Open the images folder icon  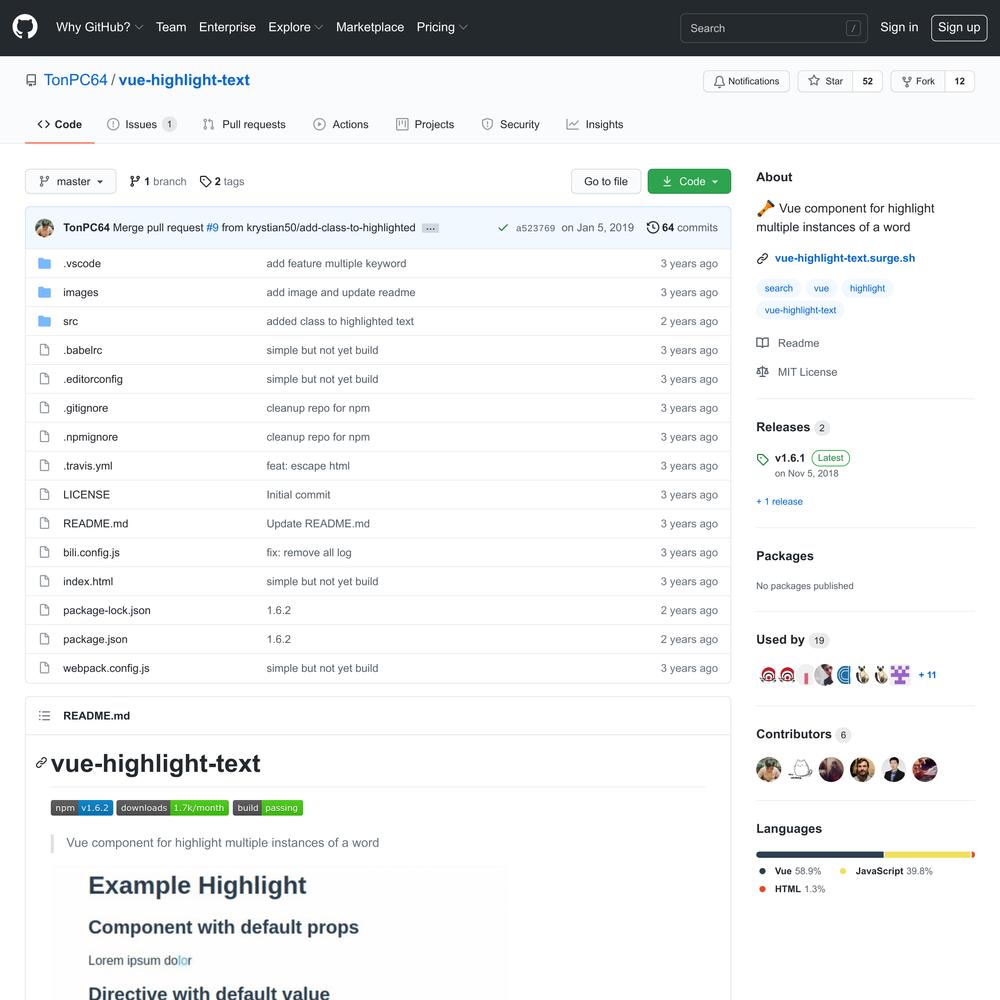pyautogui.click(x=44, y=292)
